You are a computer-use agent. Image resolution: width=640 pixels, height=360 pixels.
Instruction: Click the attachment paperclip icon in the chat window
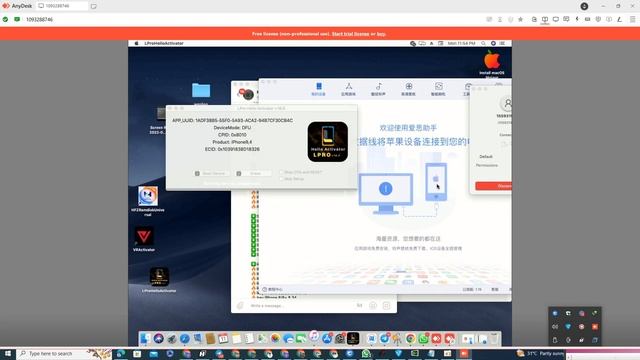[x=240, y=306]
